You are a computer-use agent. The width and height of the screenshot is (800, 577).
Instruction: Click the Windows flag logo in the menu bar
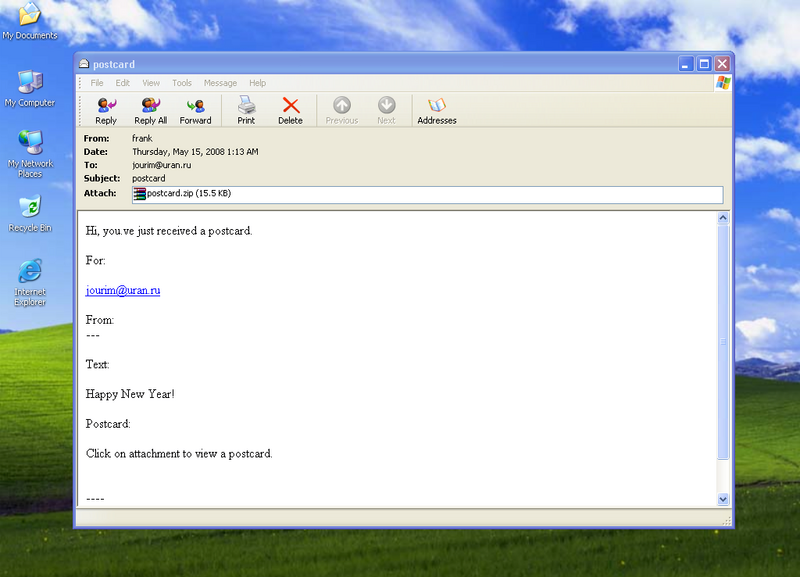pos(722,83)
